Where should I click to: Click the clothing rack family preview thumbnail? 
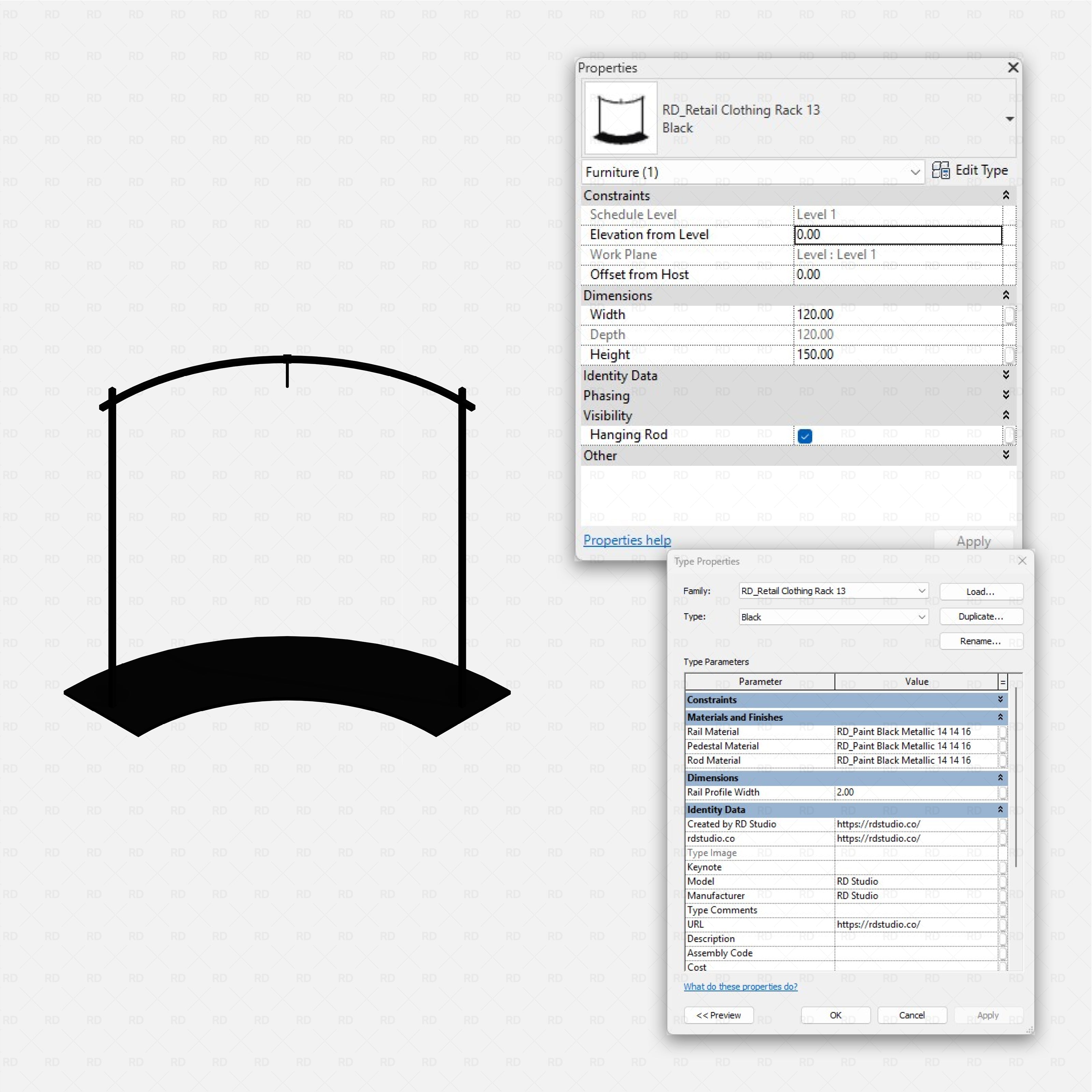tap(621, 118)
